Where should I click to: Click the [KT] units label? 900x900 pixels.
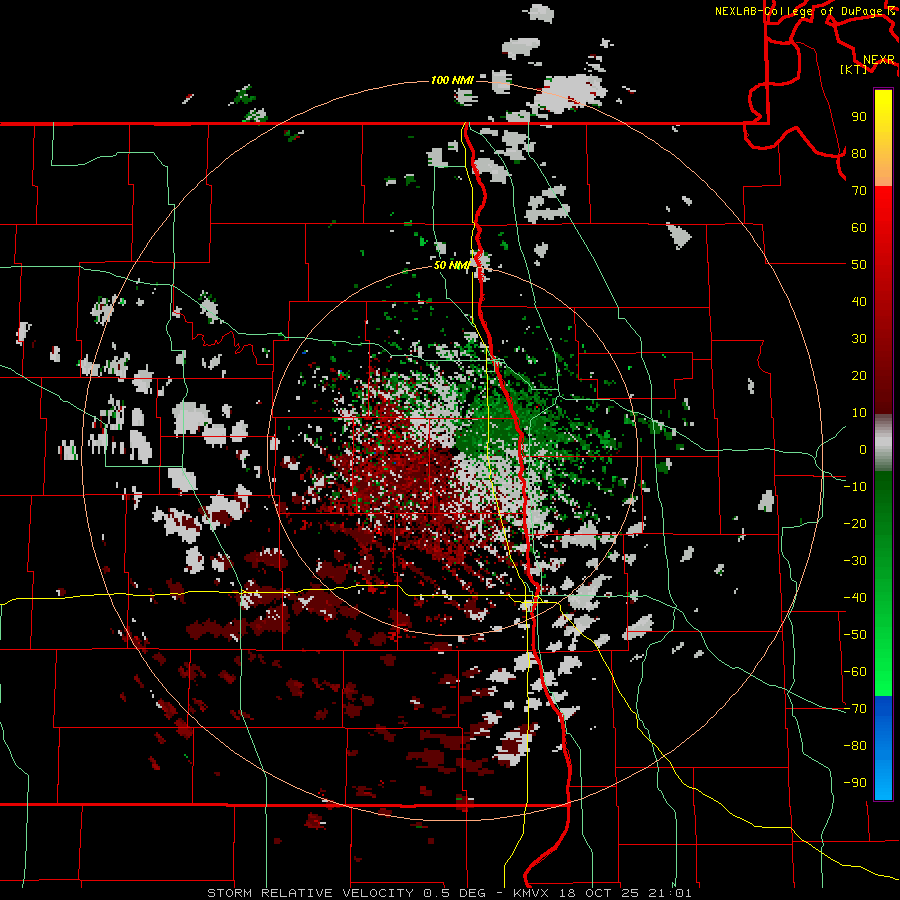[x=854, y=69]
